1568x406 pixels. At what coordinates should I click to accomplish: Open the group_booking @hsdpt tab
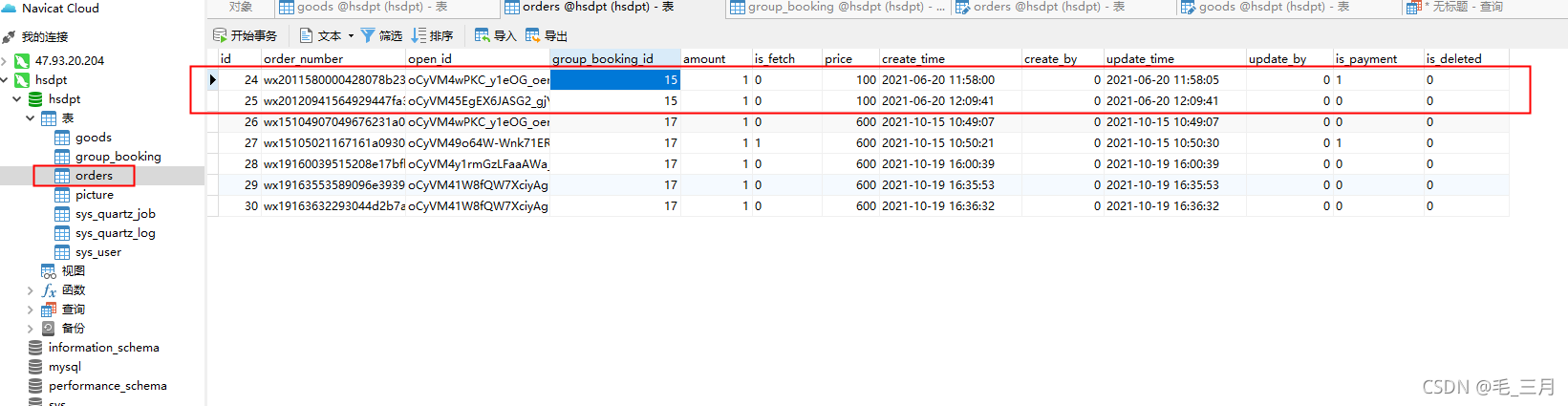point(838,8)
